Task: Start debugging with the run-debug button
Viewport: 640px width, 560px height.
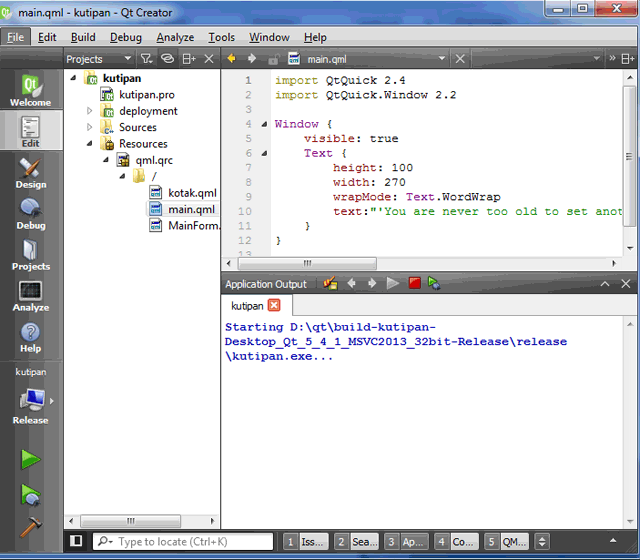Action: pyautogui.click(x=31, y=494)
